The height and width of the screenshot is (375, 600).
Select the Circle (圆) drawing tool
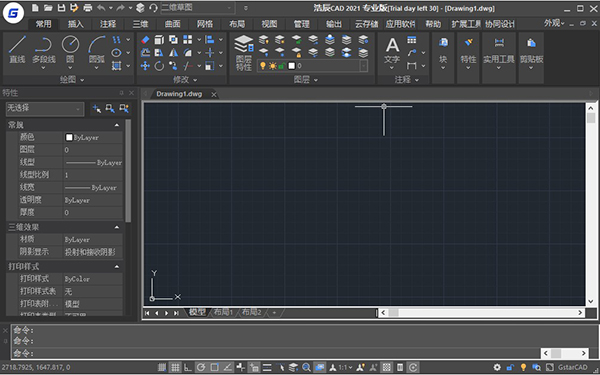point(70,50)
